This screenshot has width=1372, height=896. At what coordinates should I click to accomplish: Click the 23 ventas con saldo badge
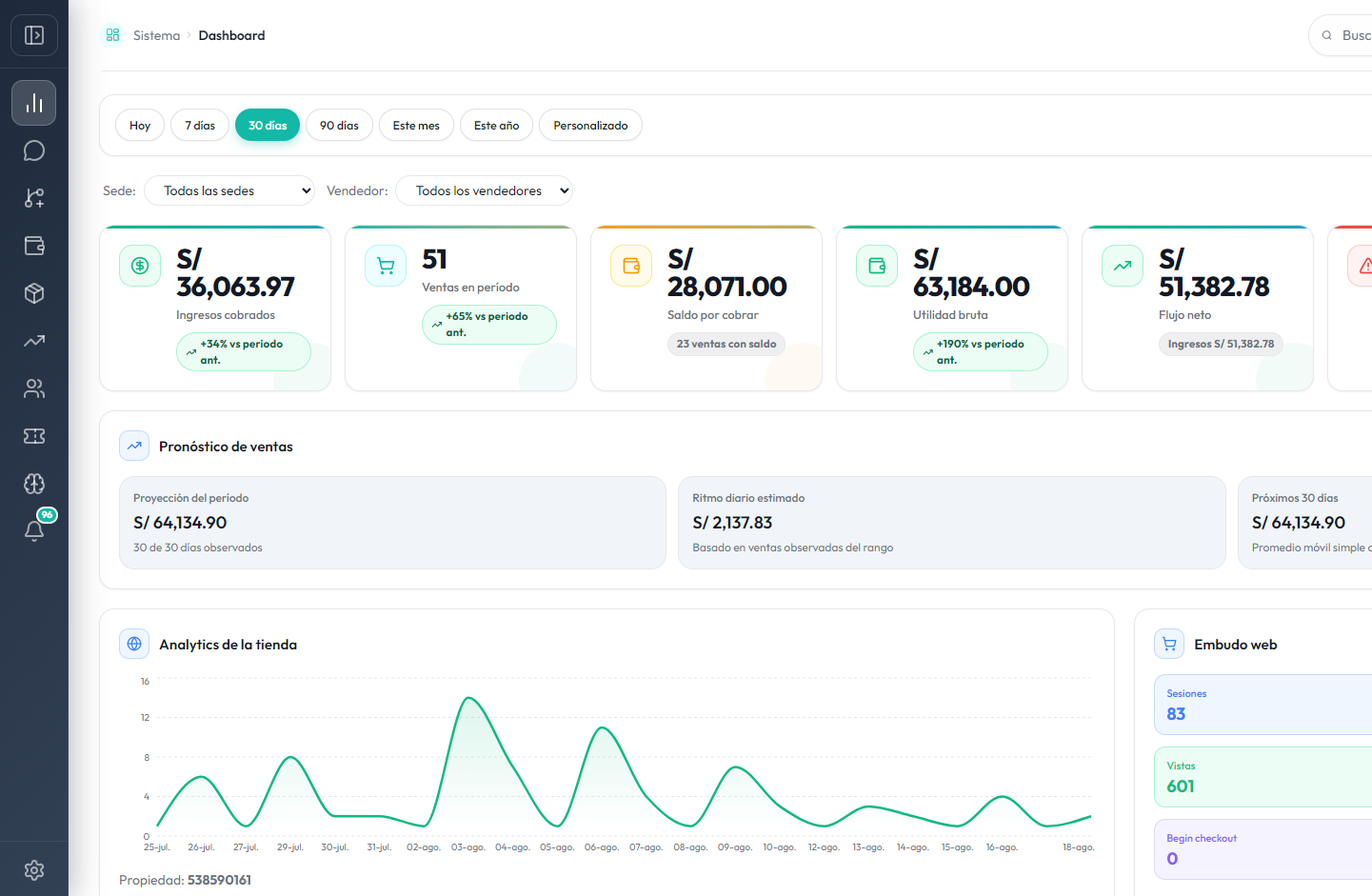coord(726,344)
